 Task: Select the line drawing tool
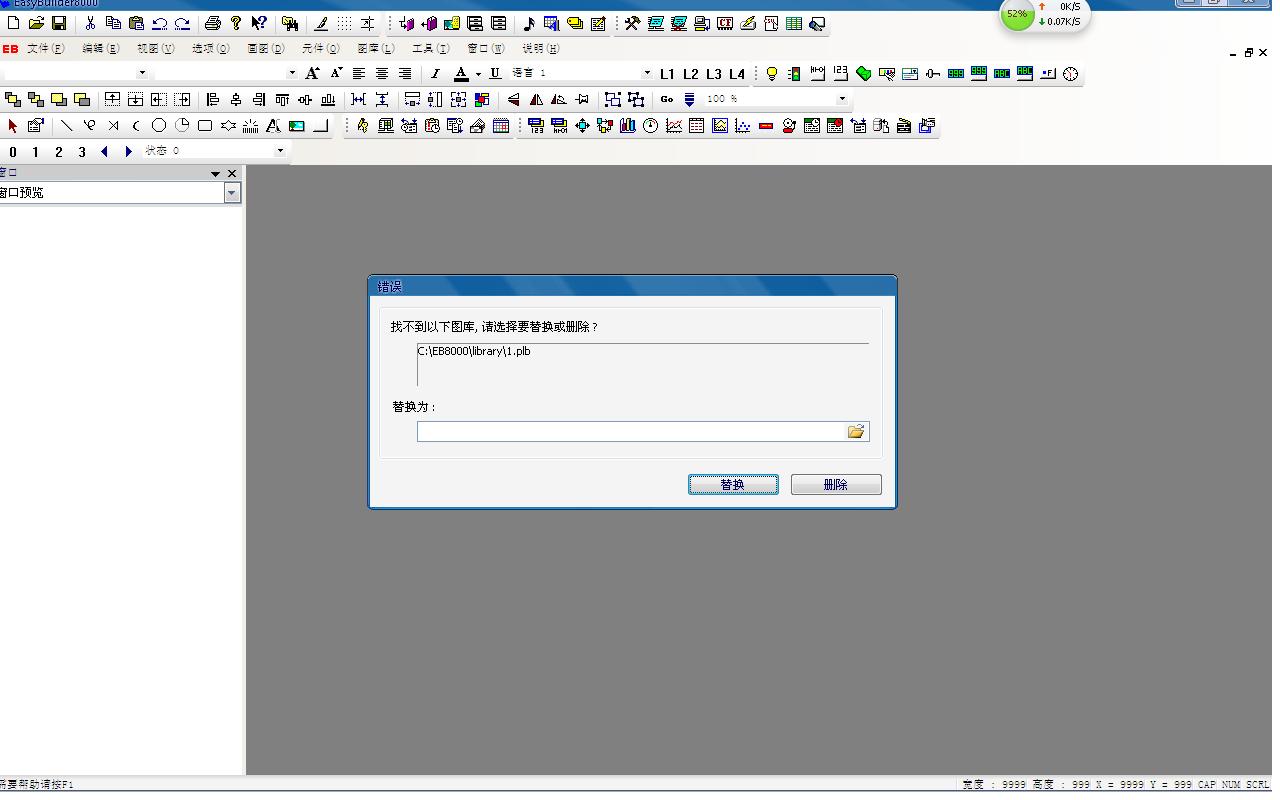[67, 126]
